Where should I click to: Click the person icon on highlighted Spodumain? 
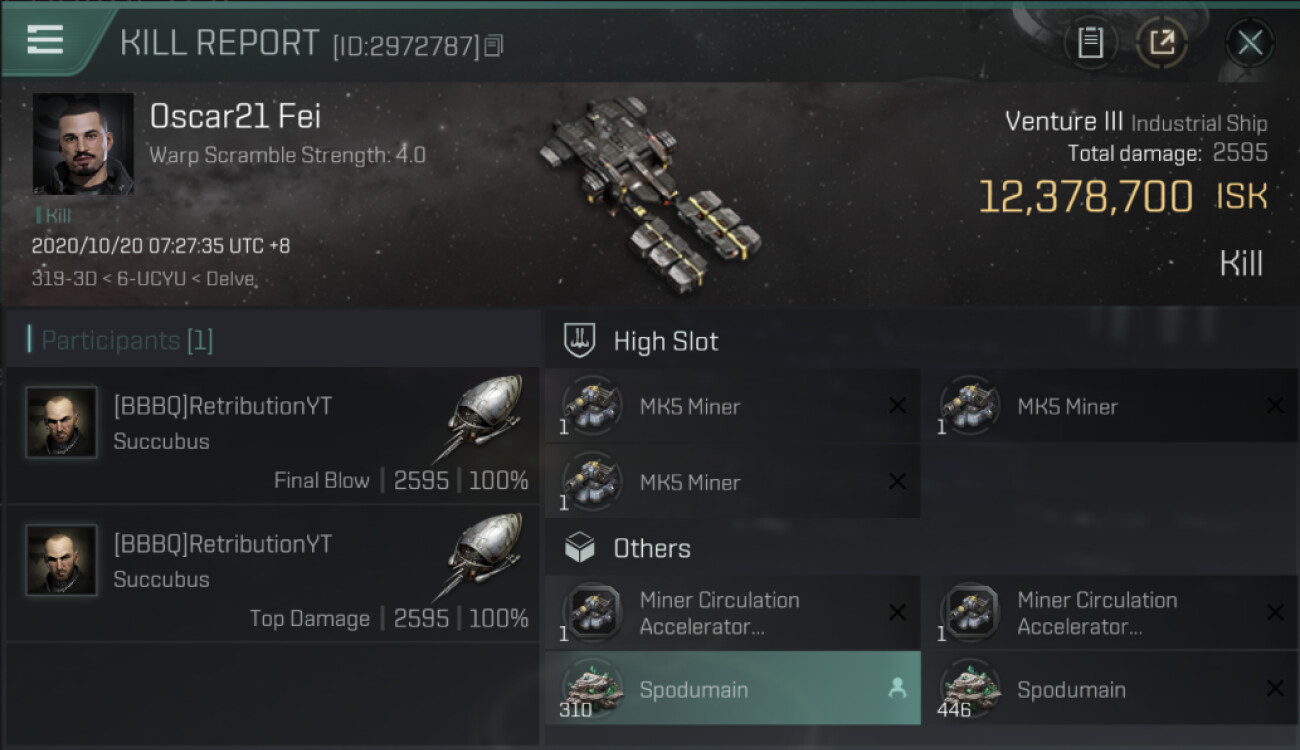click(x=897, y=689)
